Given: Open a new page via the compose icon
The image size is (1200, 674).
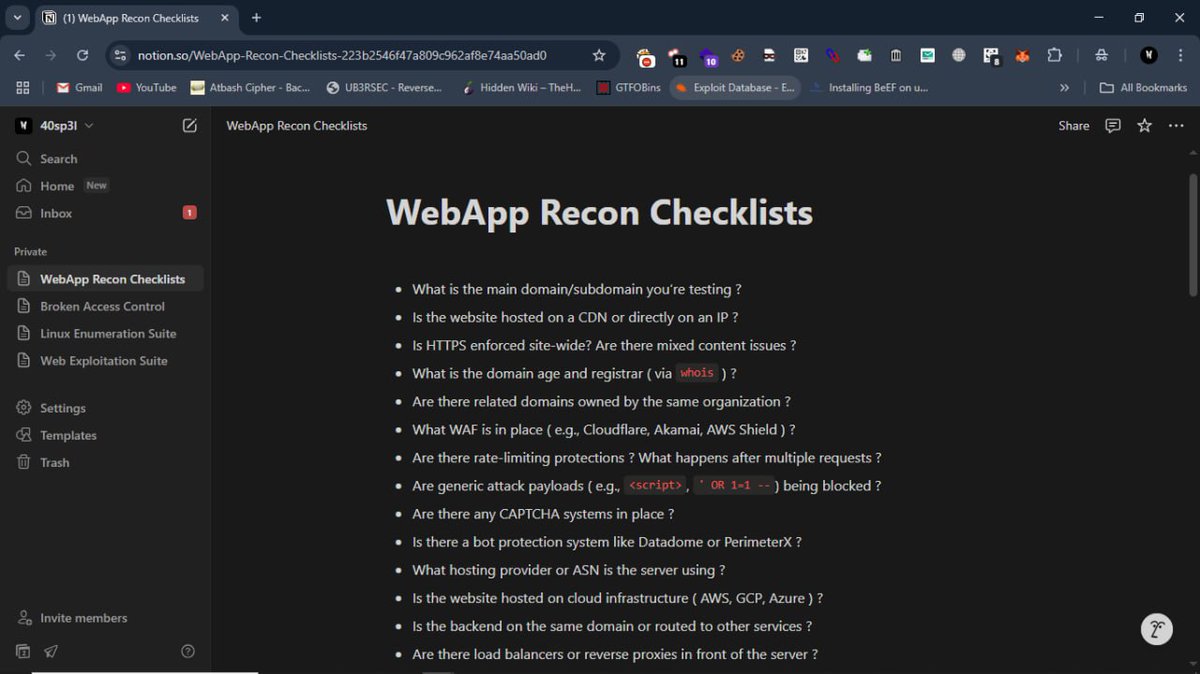Looking at the screenshot, I should coord(189,125).
